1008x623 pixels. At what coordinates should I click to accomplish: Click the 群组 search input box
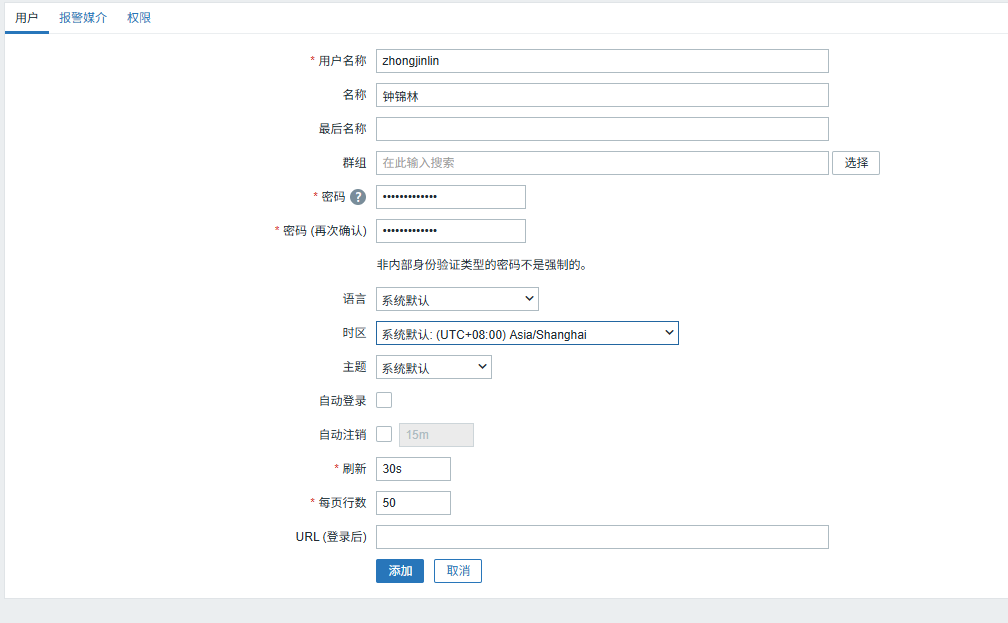tap(602, 163)
